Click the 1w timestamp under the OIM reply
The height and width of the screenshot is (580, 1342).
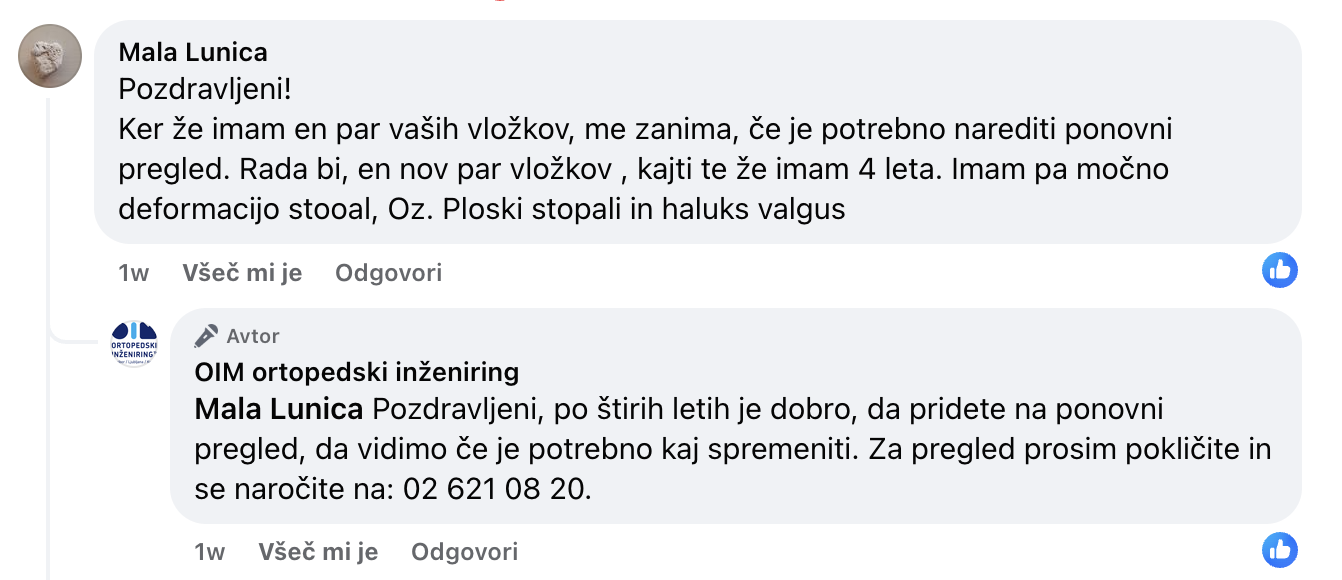[x=209, y=552]
